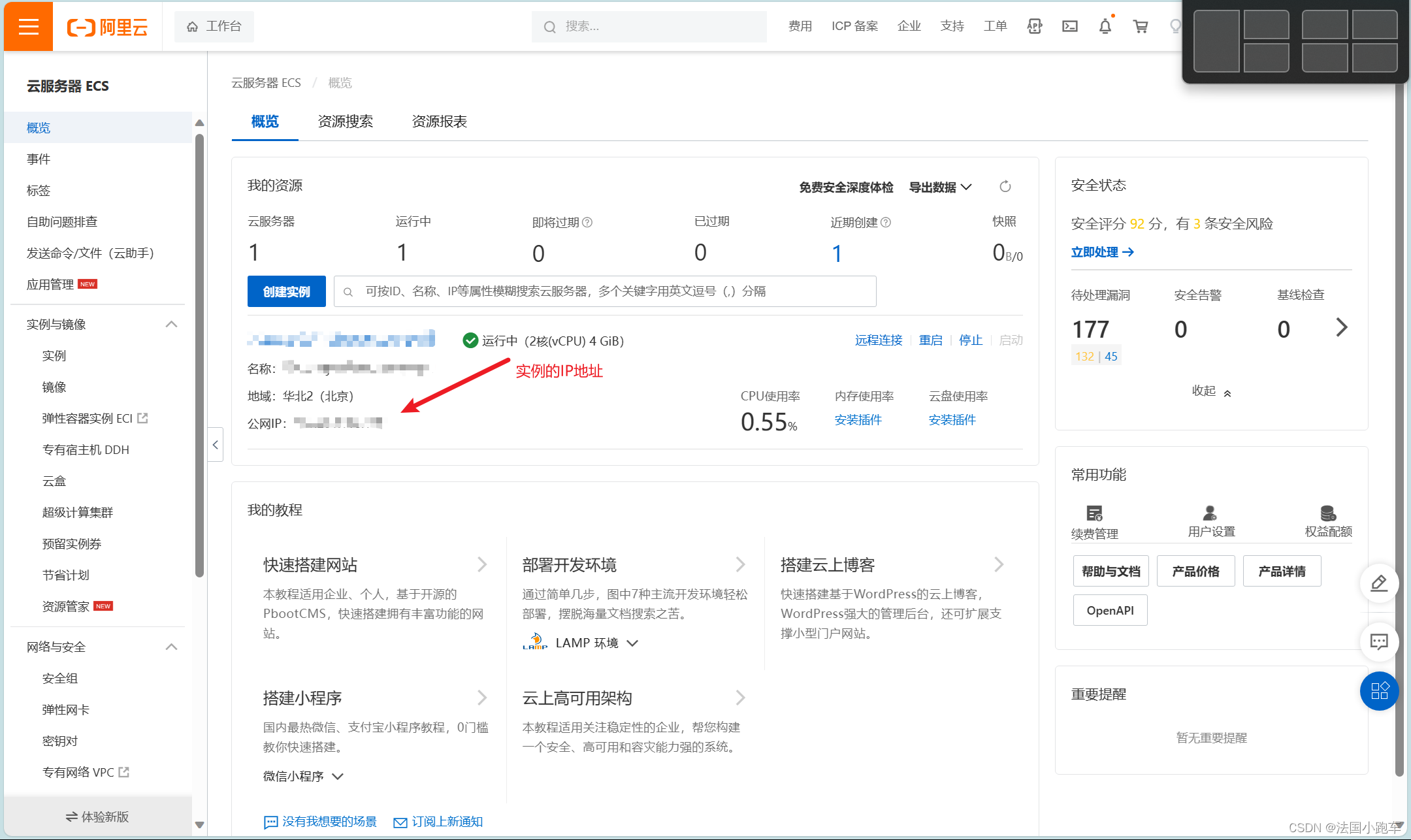Switch to the 资源搜索 tab
Screen dimensions: 1411x840
point(345,121)
